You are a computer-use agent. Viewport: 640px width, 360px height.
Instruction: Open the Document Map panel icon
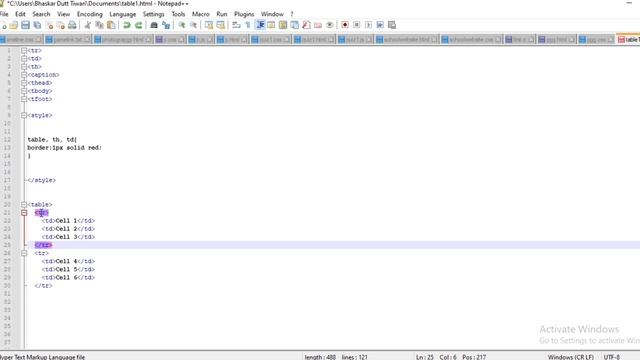pos(283,25)
